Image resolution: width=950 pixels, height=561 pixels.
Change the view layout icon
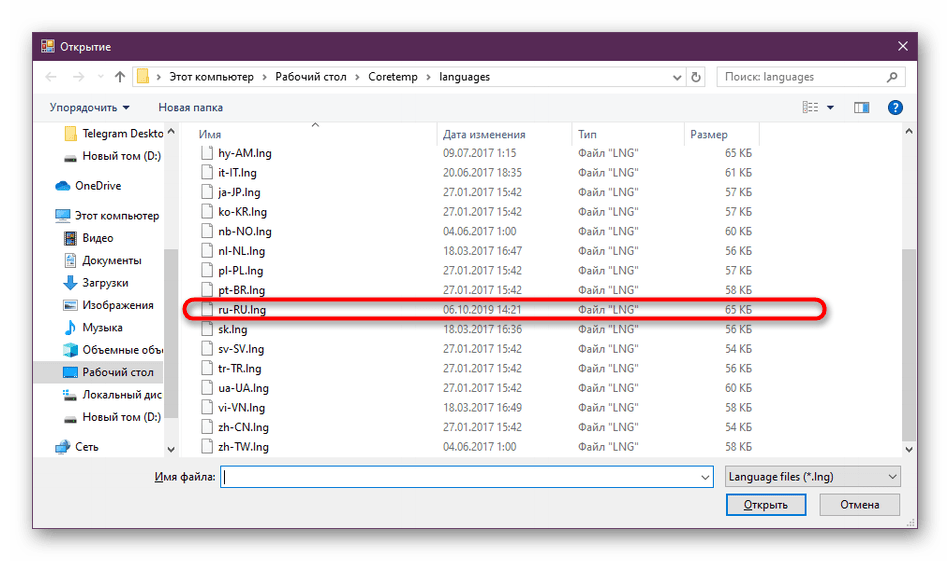tap(810, 107)
